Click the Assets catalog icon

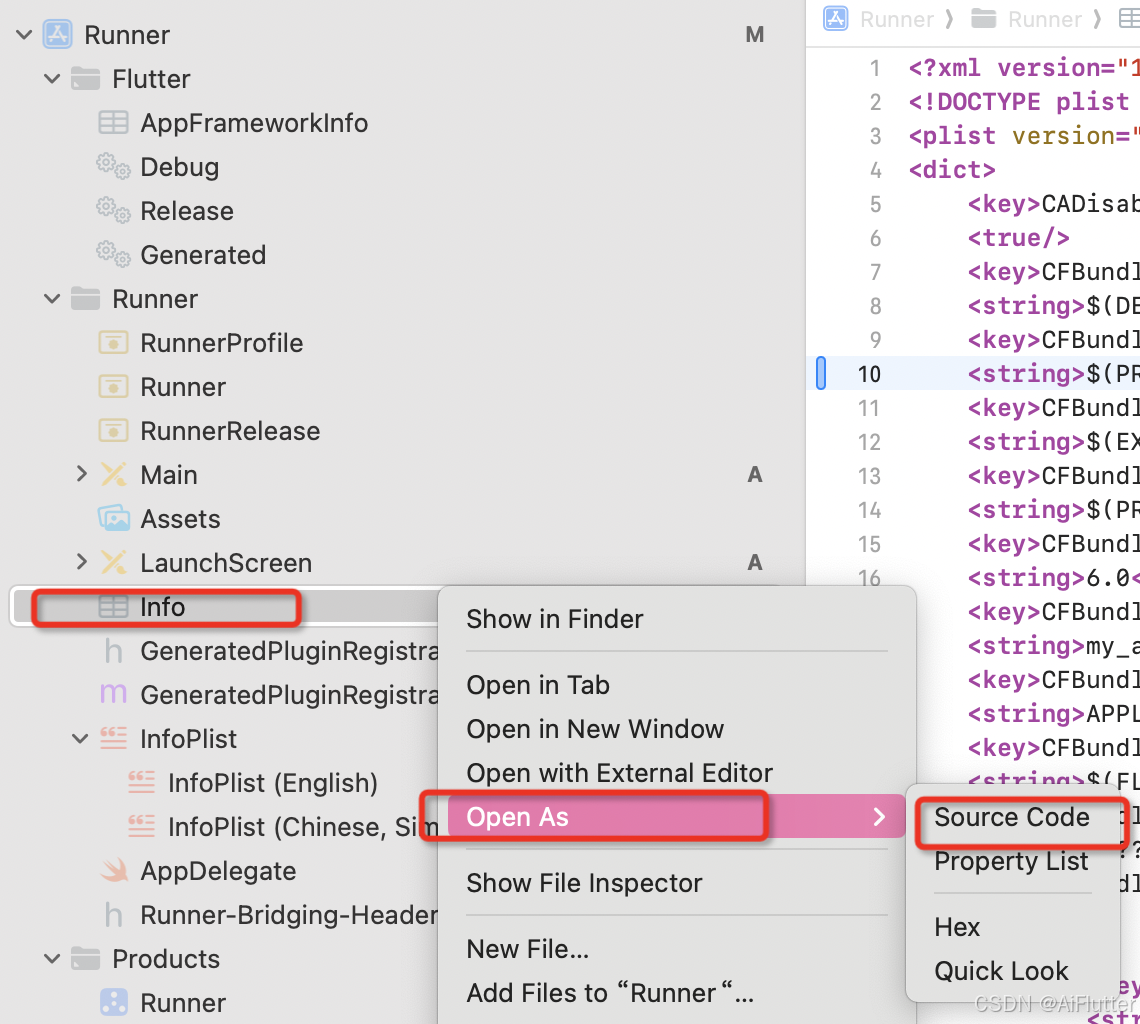click(113, 519)
